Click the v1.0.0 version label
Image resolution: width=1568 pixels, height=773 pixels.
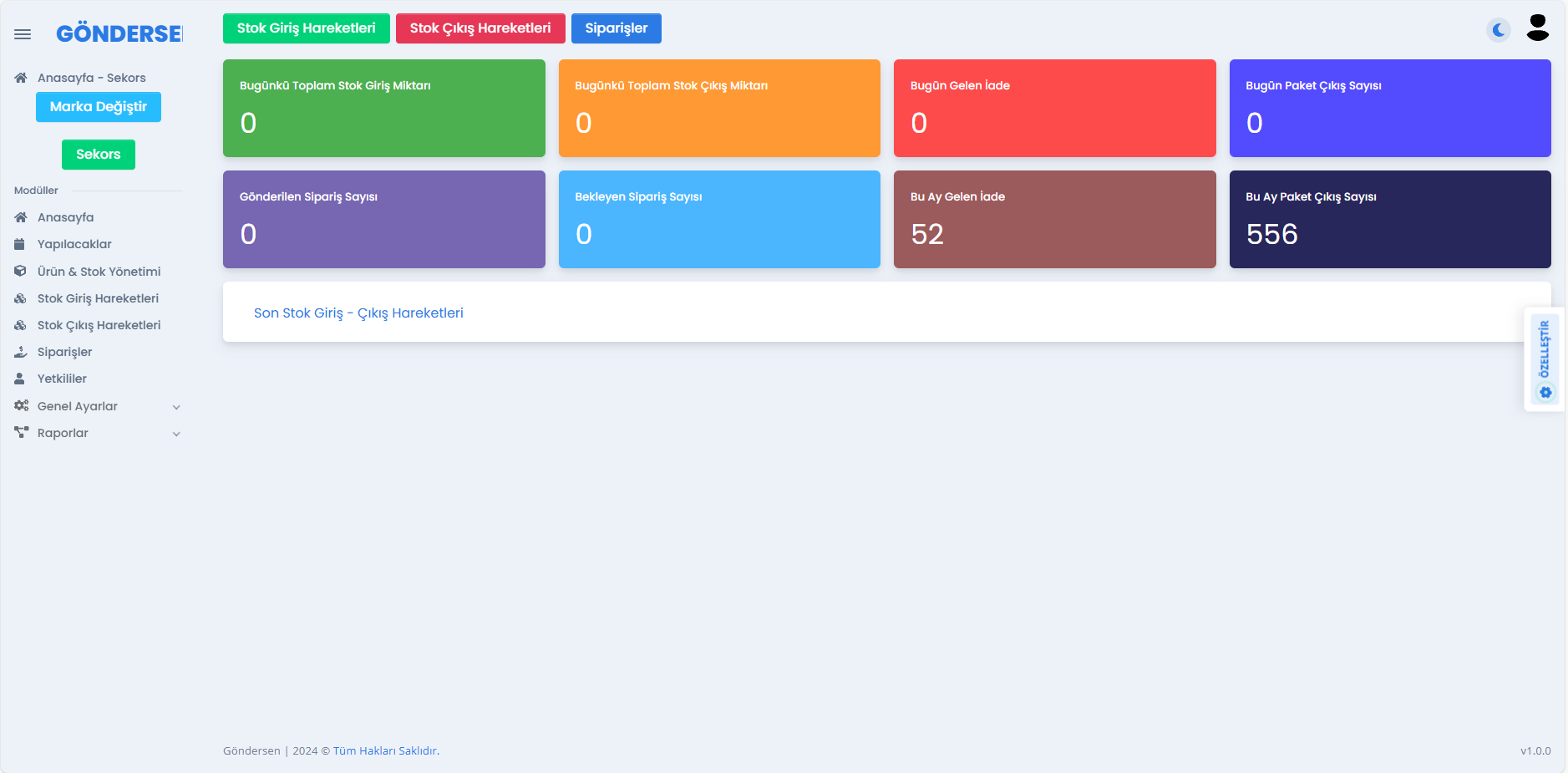pyautogui.click(x=1535, y=750)
